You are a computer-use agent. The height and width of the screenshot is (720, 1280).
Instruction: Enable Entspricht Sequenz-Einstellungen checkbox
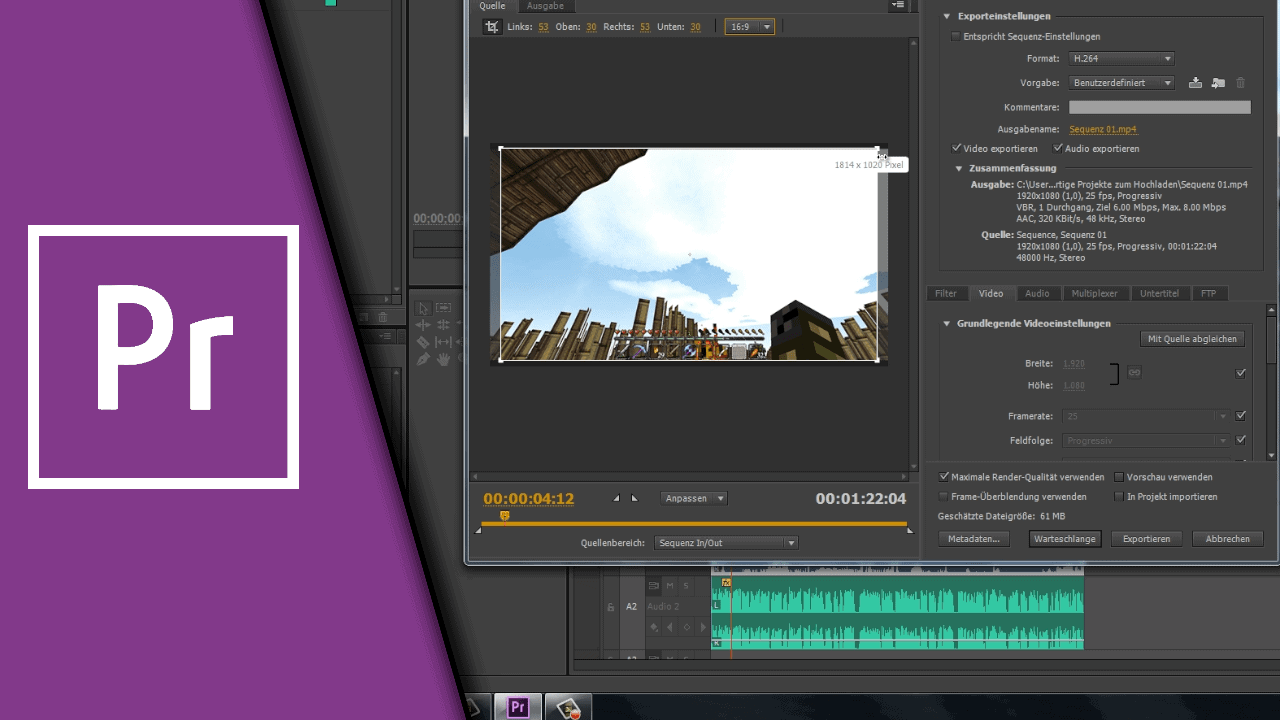click(956, 37)
